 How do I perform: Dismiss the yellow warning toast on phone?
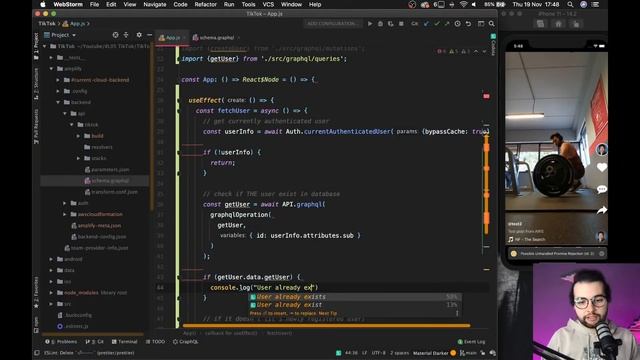[602, 253]
